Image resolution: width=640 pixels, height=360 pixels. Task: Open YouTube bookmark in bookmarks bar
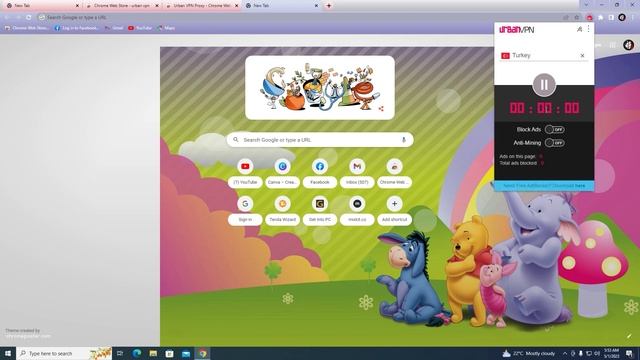(x=140, y=28)
